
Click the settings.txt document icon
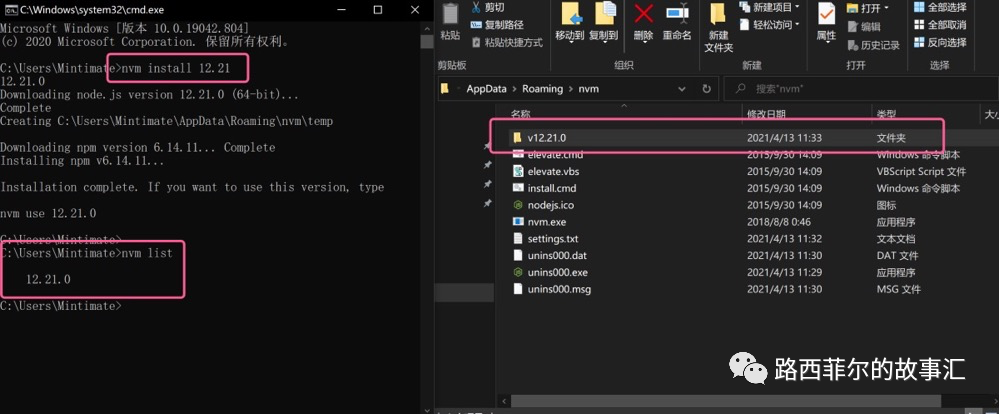coord(517,239)
